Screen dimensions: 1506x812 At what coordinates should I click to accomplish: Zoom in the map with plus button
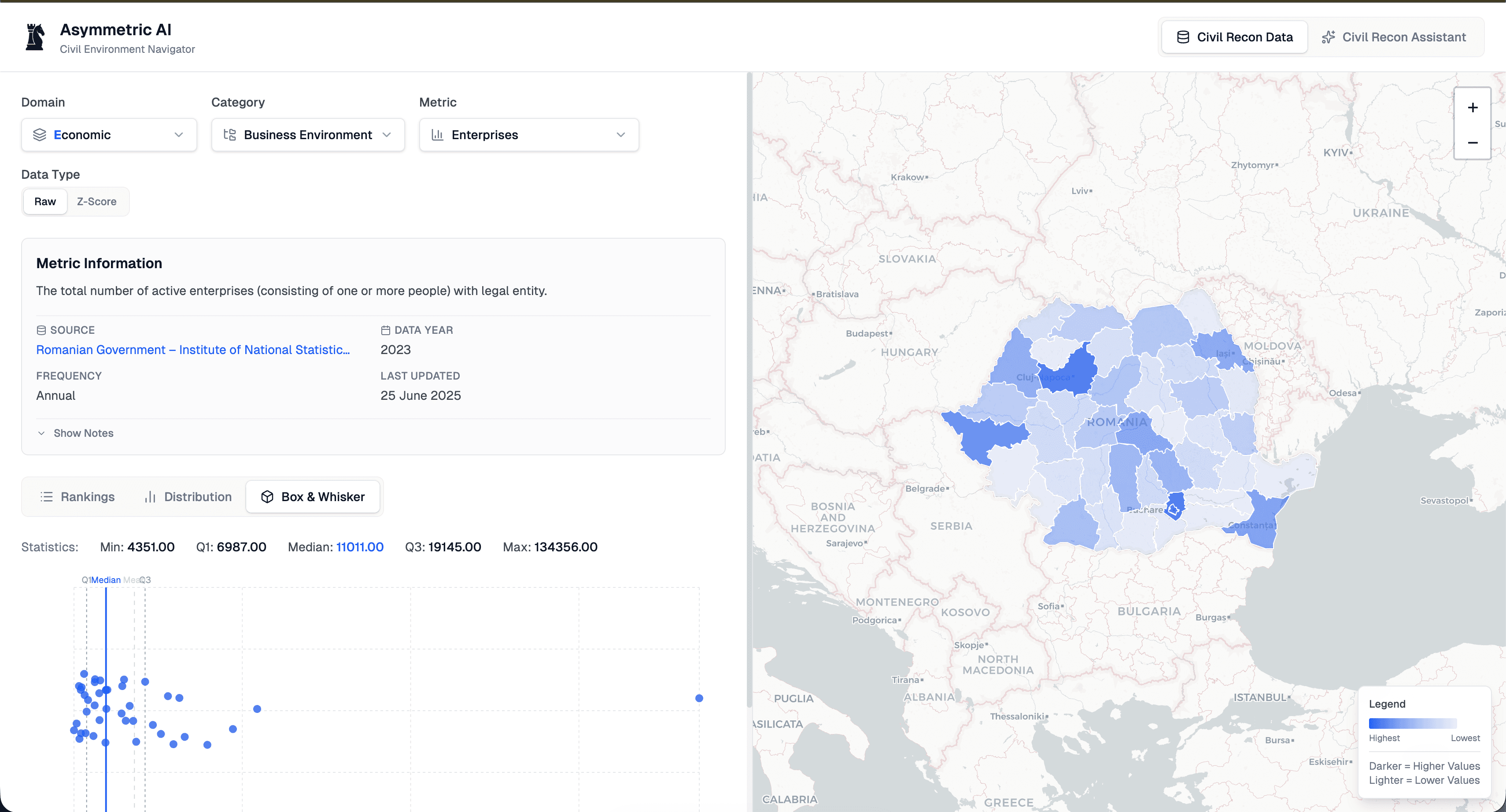point(1472,107)
